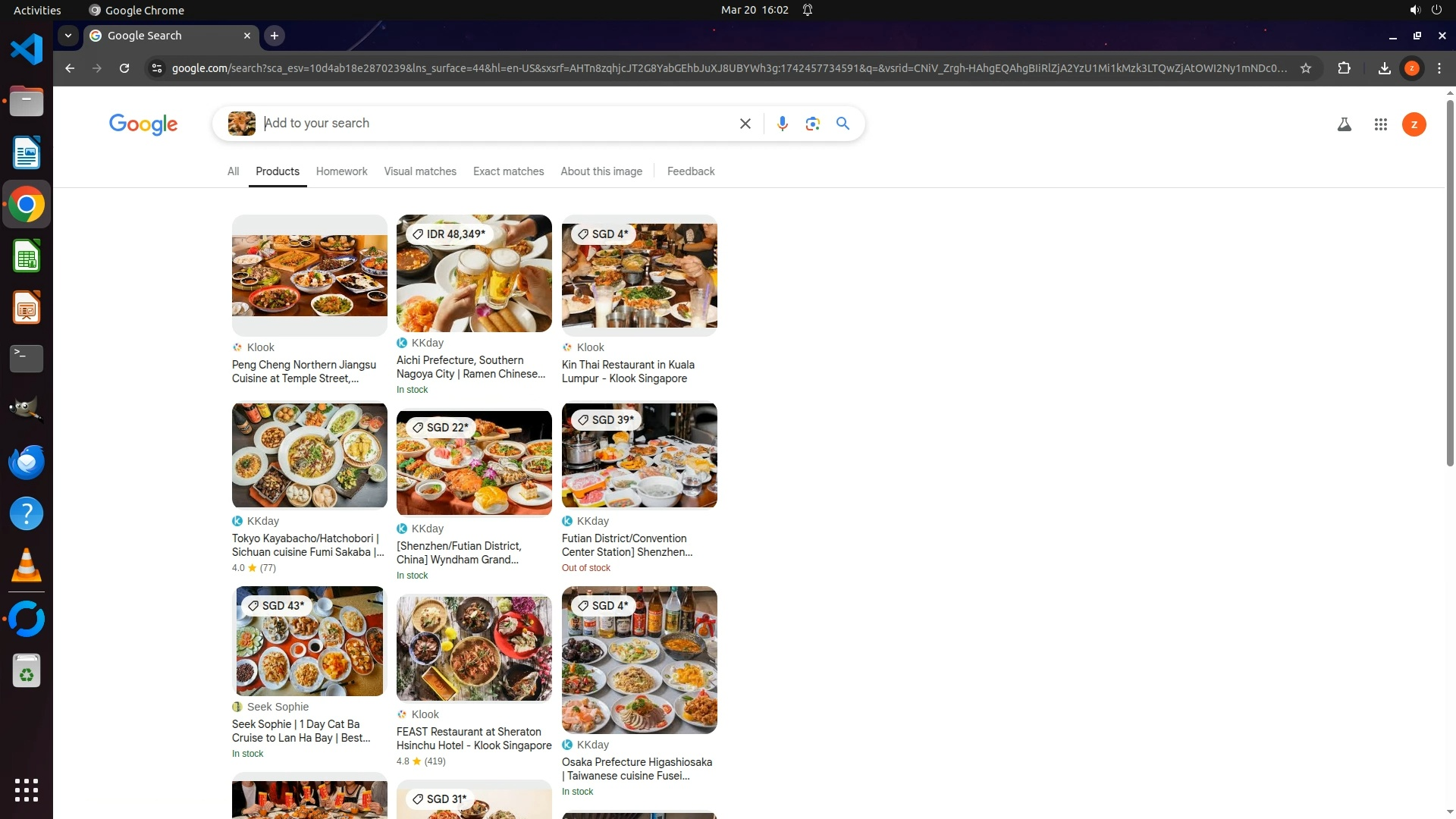Switch to the Visual matches tab
The width and height of the screenshot is (1456, 819).
click(x=419, y=171)
